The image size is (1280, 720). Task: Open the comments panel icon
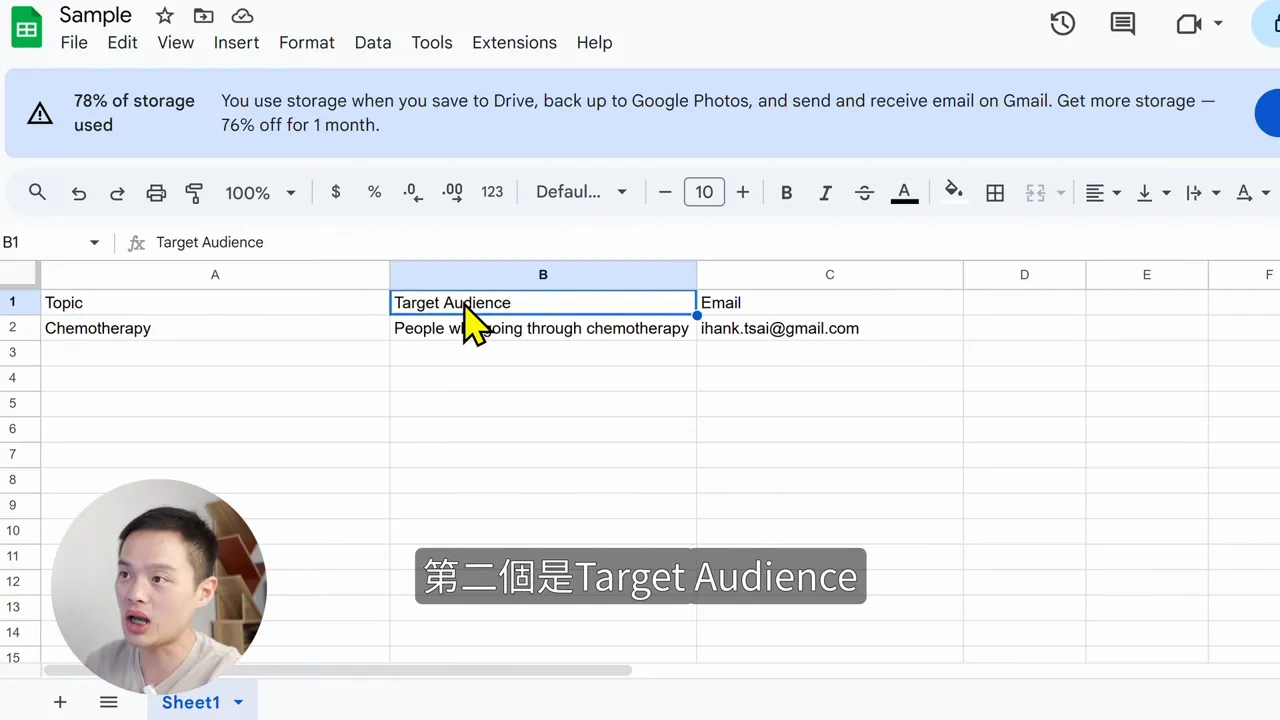tap(1123, 23)
